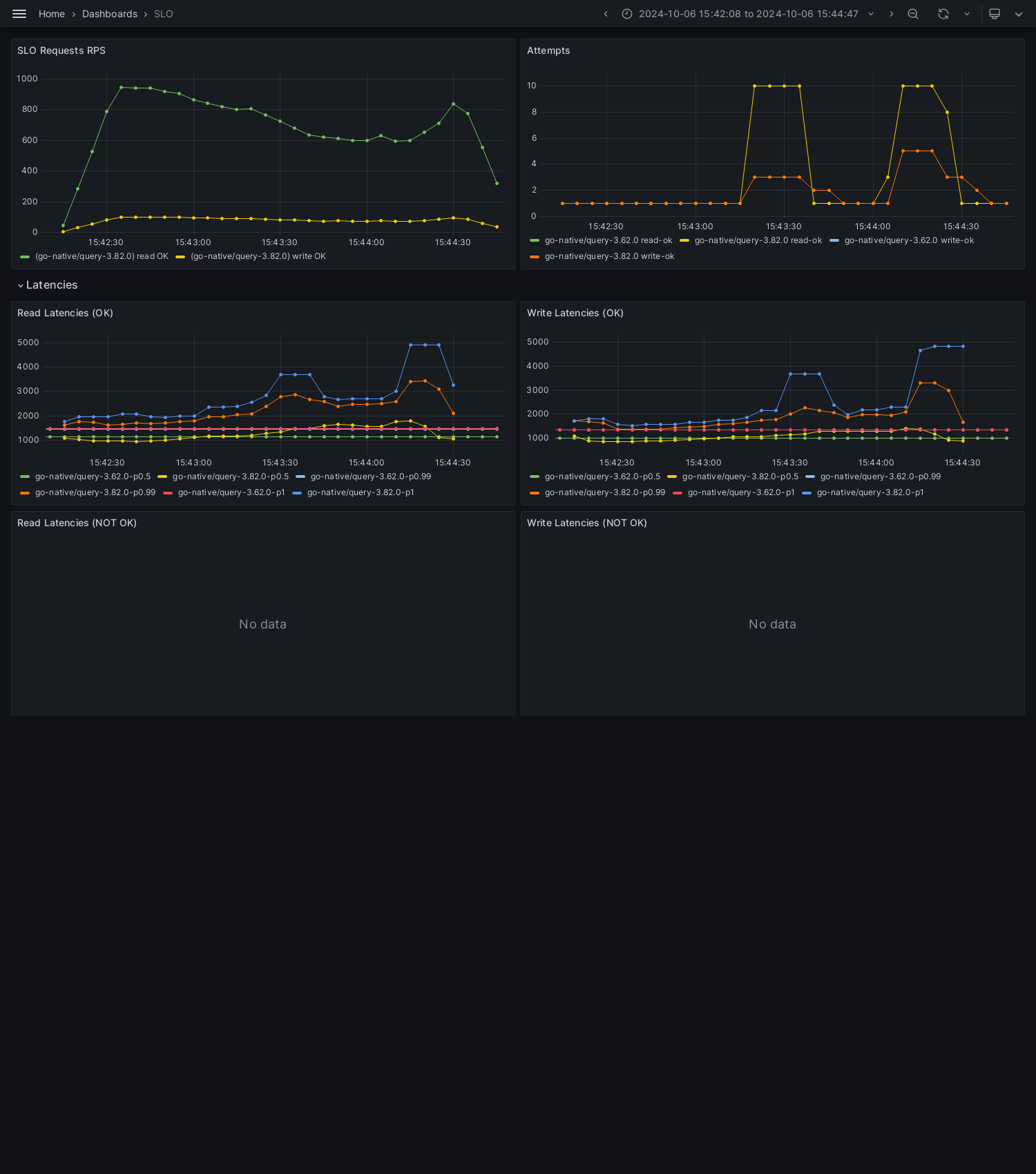
Task: Toggle 3.62.0-p1 legend in Read Latencies
Action: click(x=231, y=492)
